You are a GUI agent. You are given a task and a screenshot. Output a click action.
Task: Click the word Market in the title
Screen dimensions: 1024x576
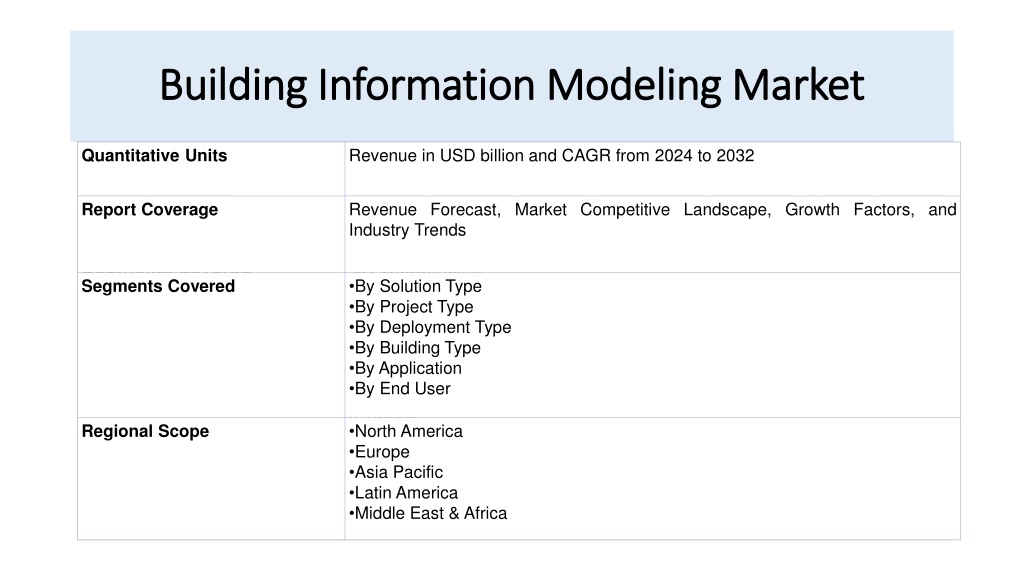coord(798,85)
